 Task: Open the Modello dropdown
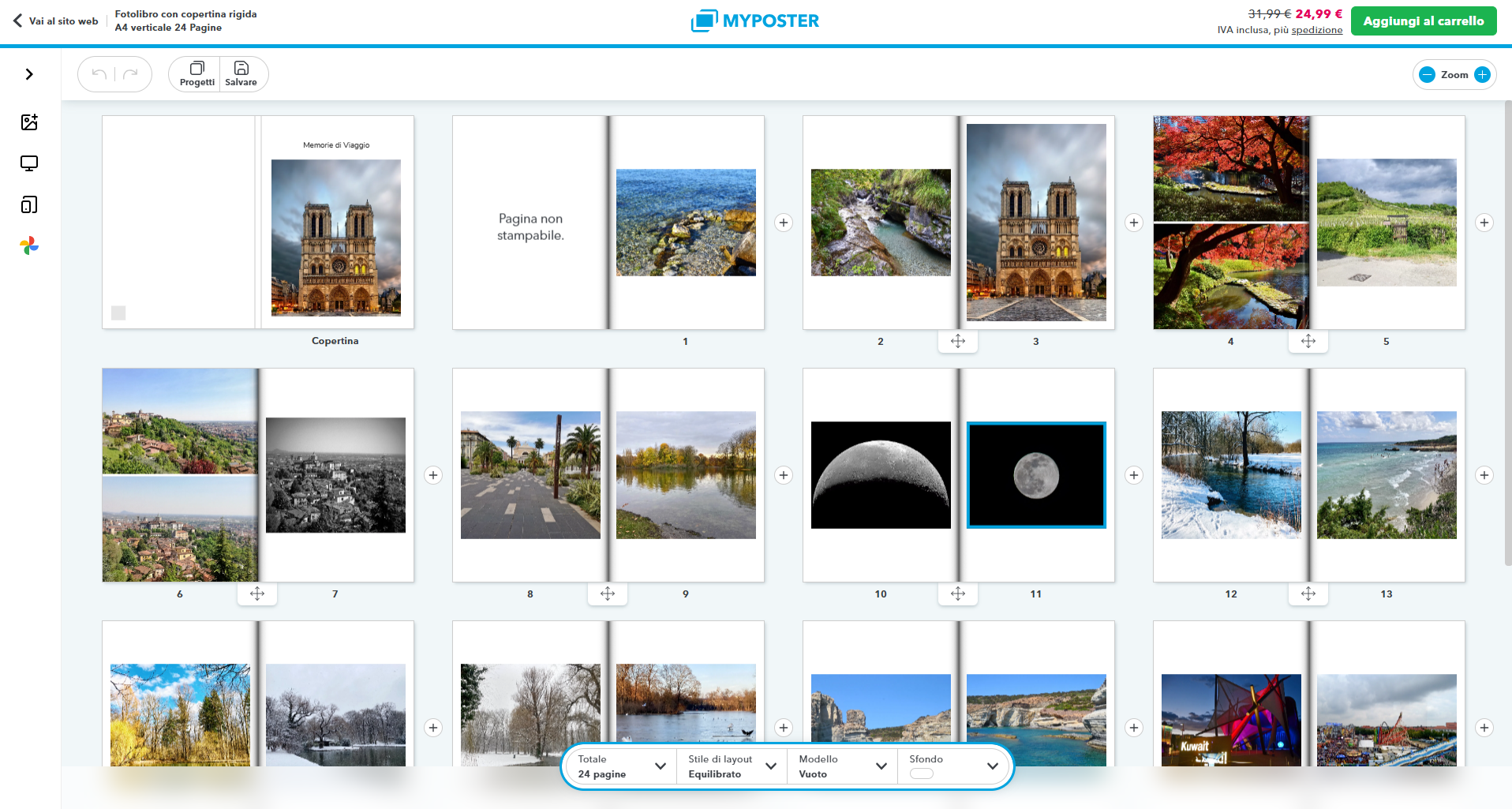click(842, 766)
